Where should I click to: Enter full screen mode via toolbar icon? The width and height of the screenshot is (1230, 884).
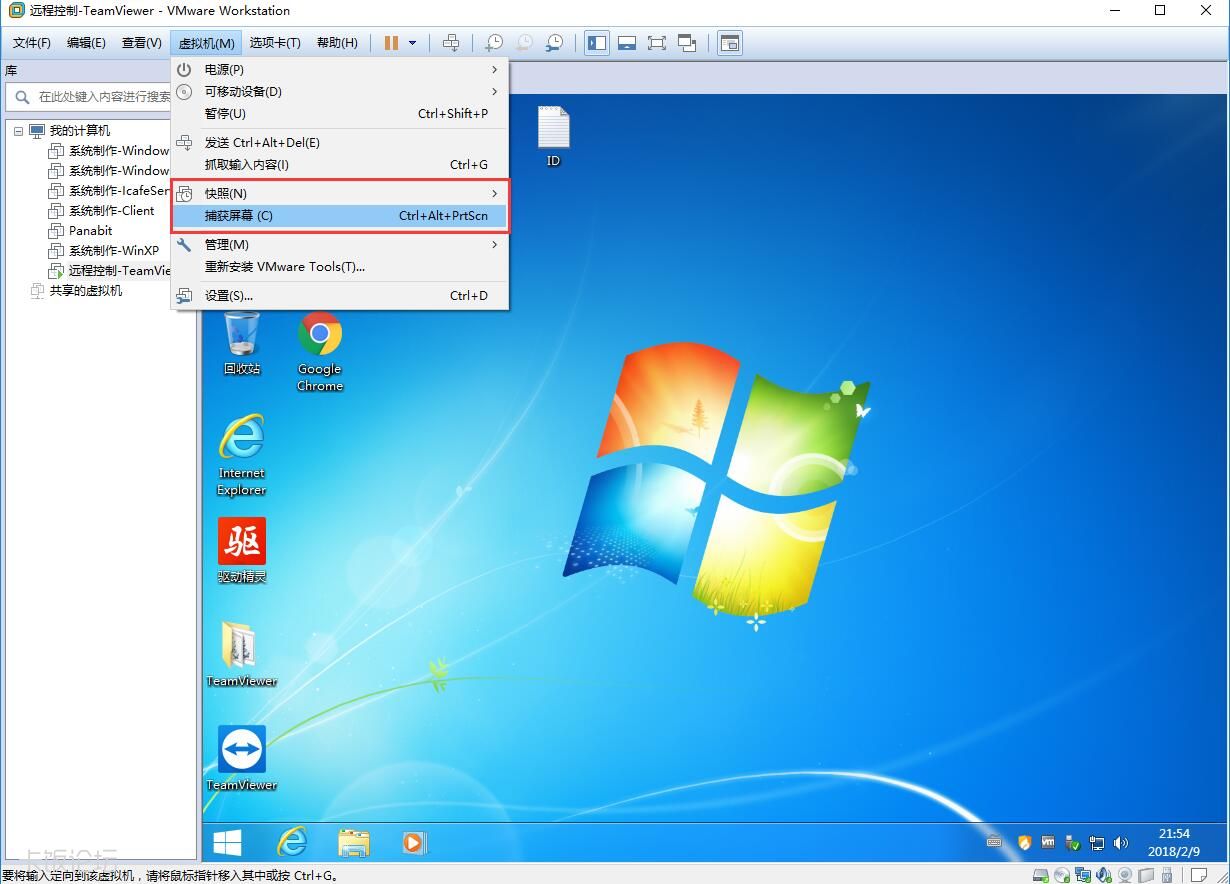tap(657, 43)
